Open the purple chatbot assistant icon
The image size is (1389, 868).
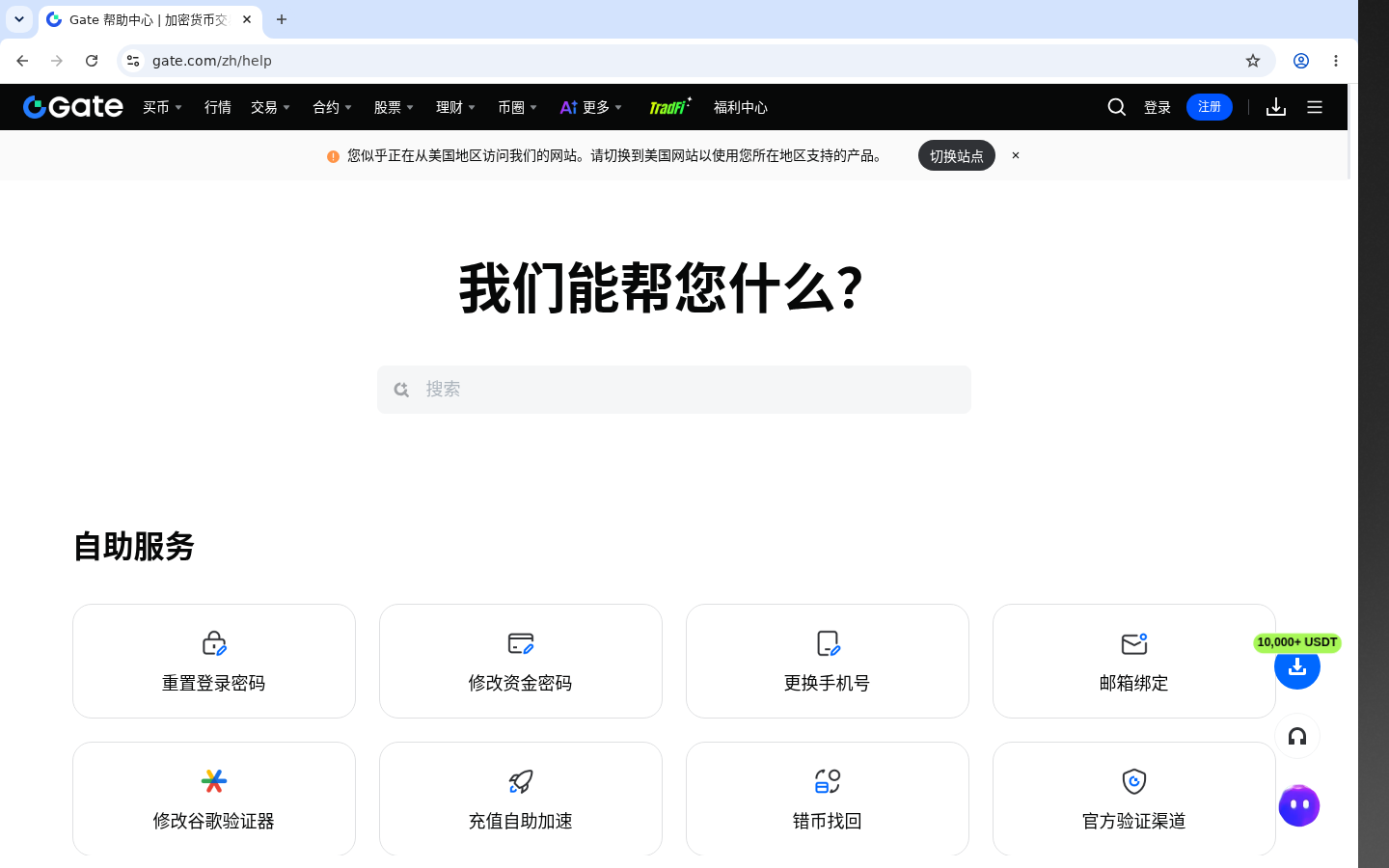(x=1299, y=805)
